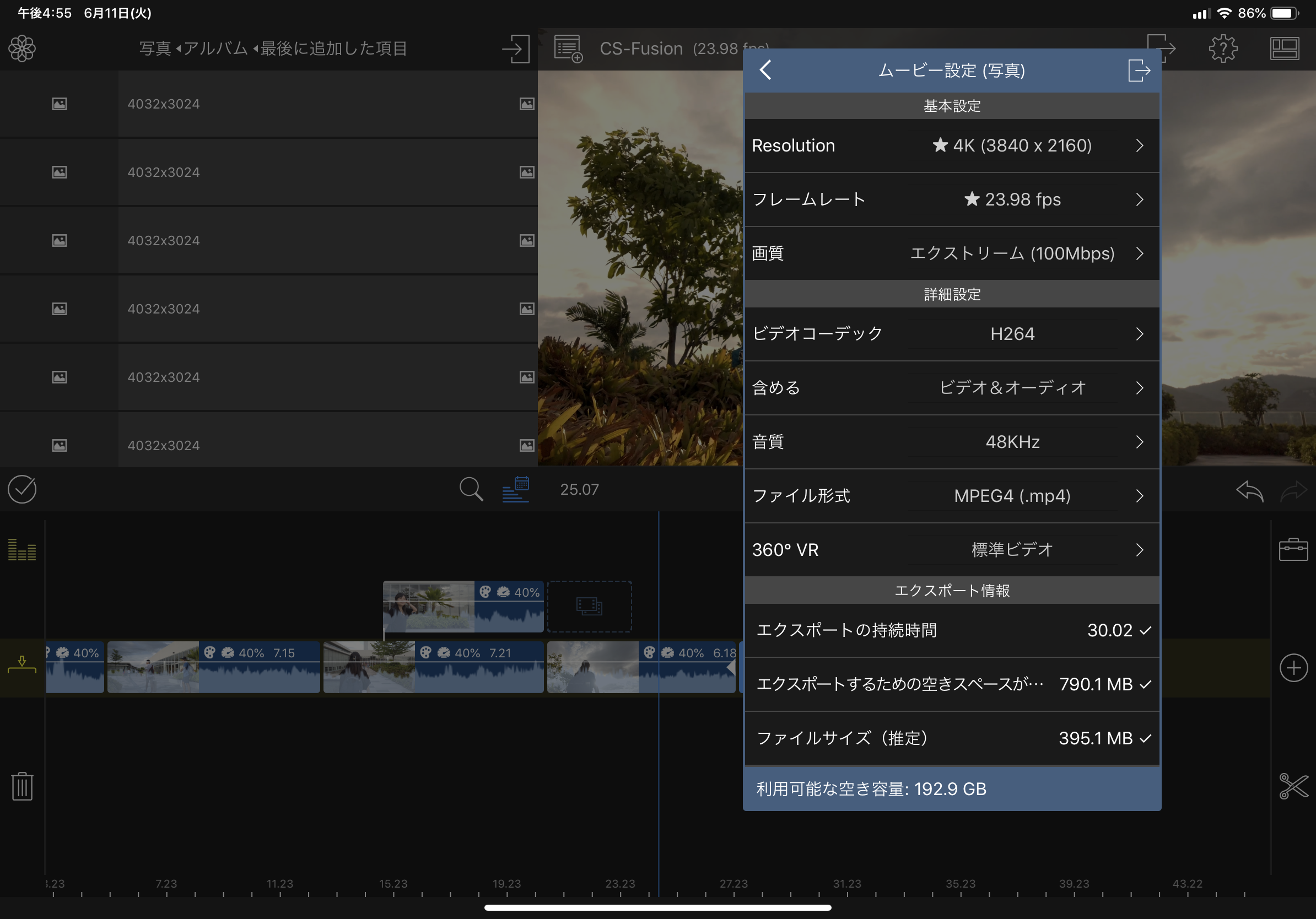This screenshot has width=1316, height=919.
Task: Tap export icon in movie settings header
Action: tap(1139, 71)
